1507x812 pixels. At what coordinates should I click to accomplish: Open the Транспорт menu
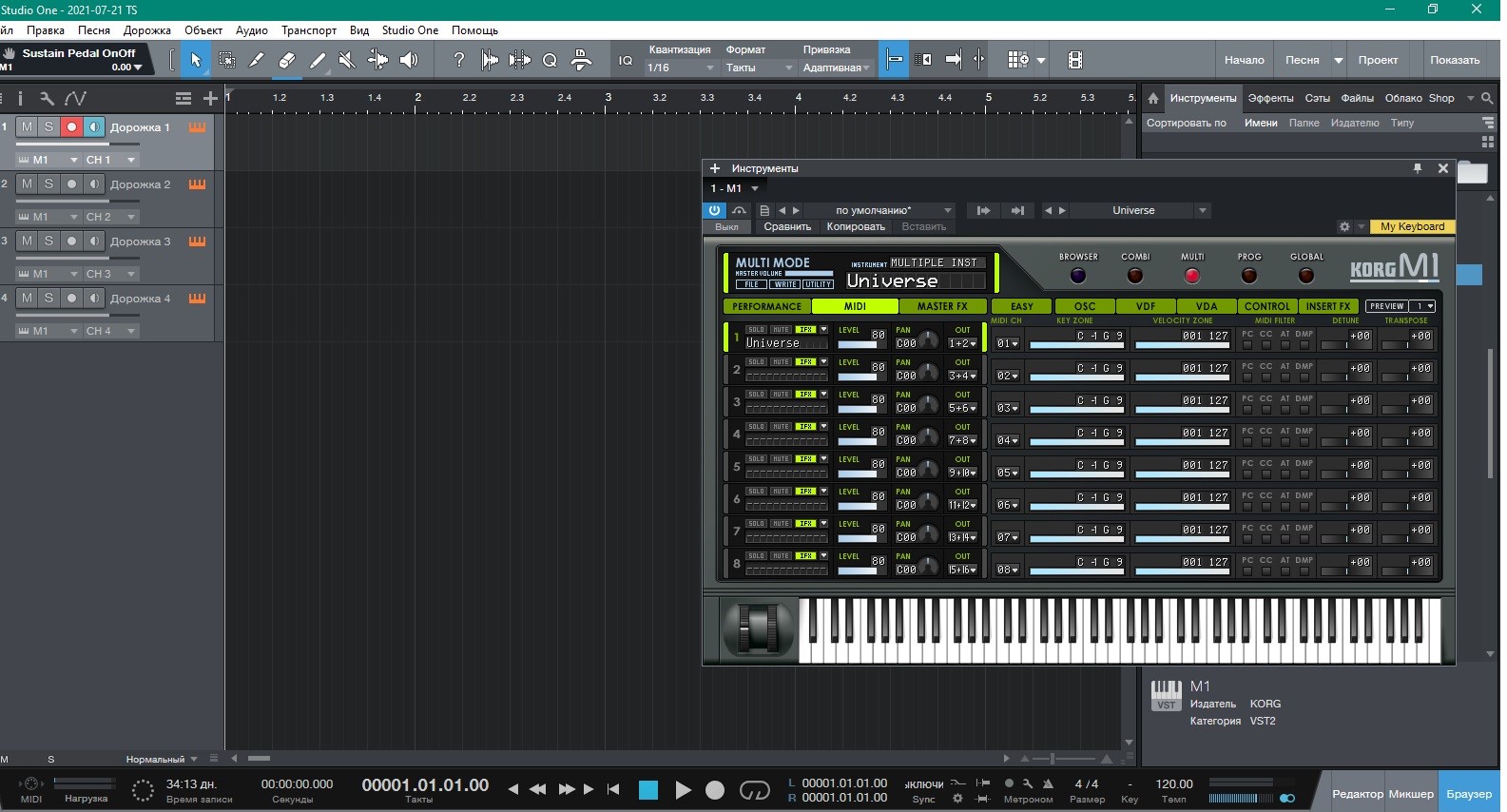[x=309, y=30]
